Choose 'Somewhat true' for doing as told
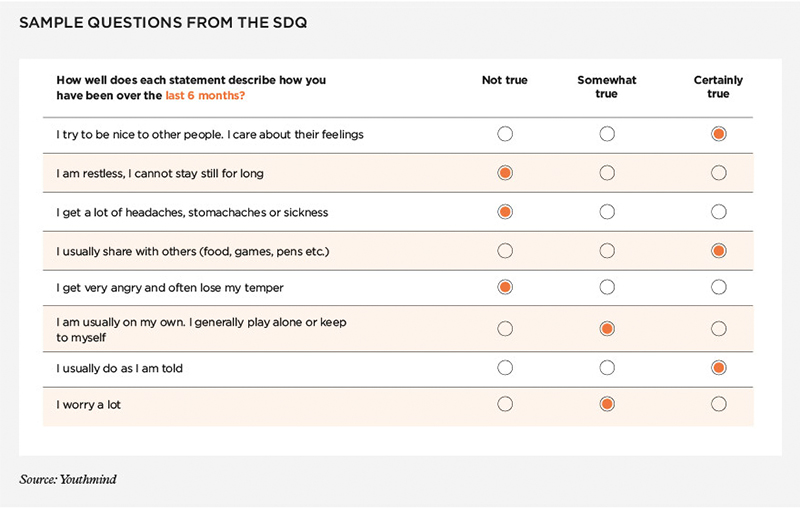Image resolution: width=800 pixels, height=508 pixels. click(607, 368)
